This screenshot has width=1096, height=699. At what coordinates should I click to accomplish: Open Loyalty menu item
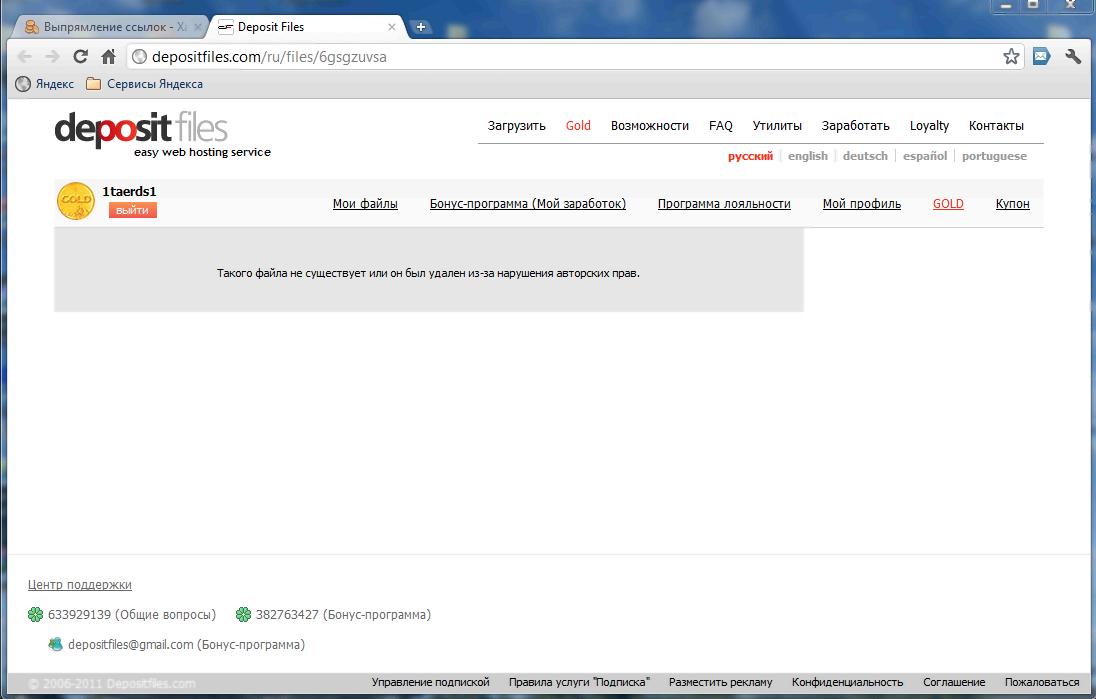coord(929,126)
